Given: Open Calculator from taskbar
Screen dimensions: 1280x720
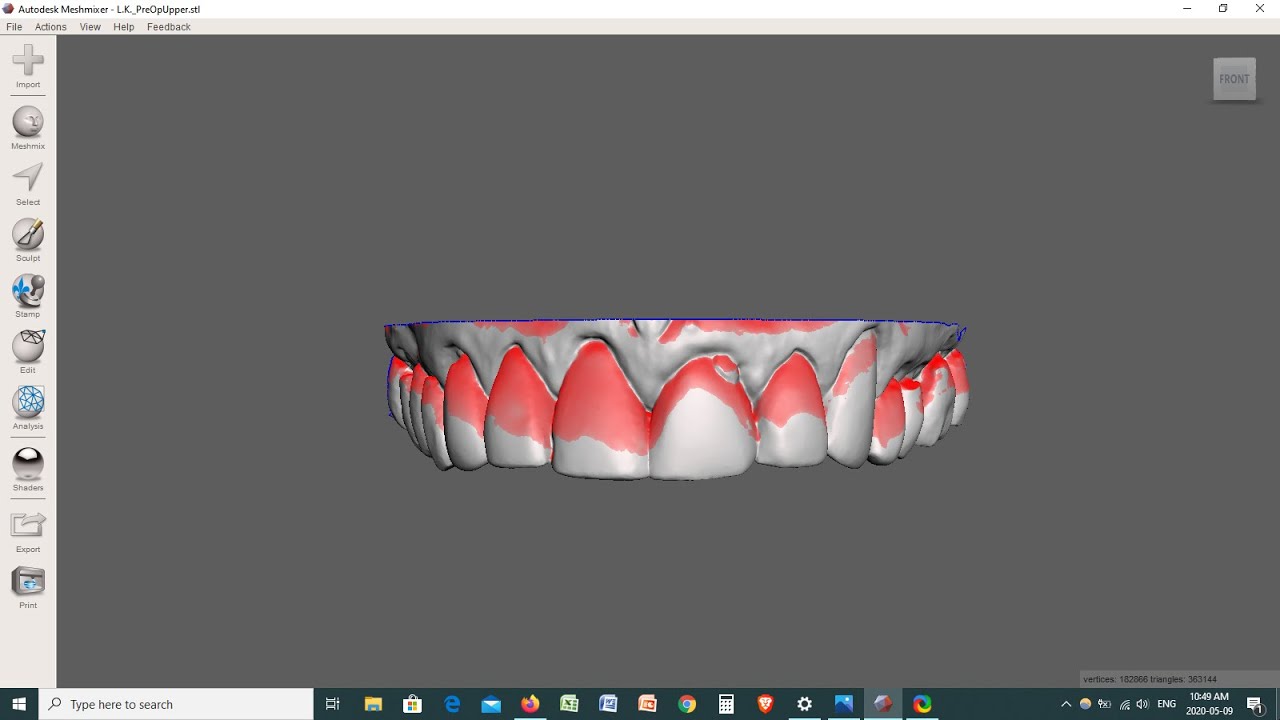Looking at the screenshot, I should [726, 704].
